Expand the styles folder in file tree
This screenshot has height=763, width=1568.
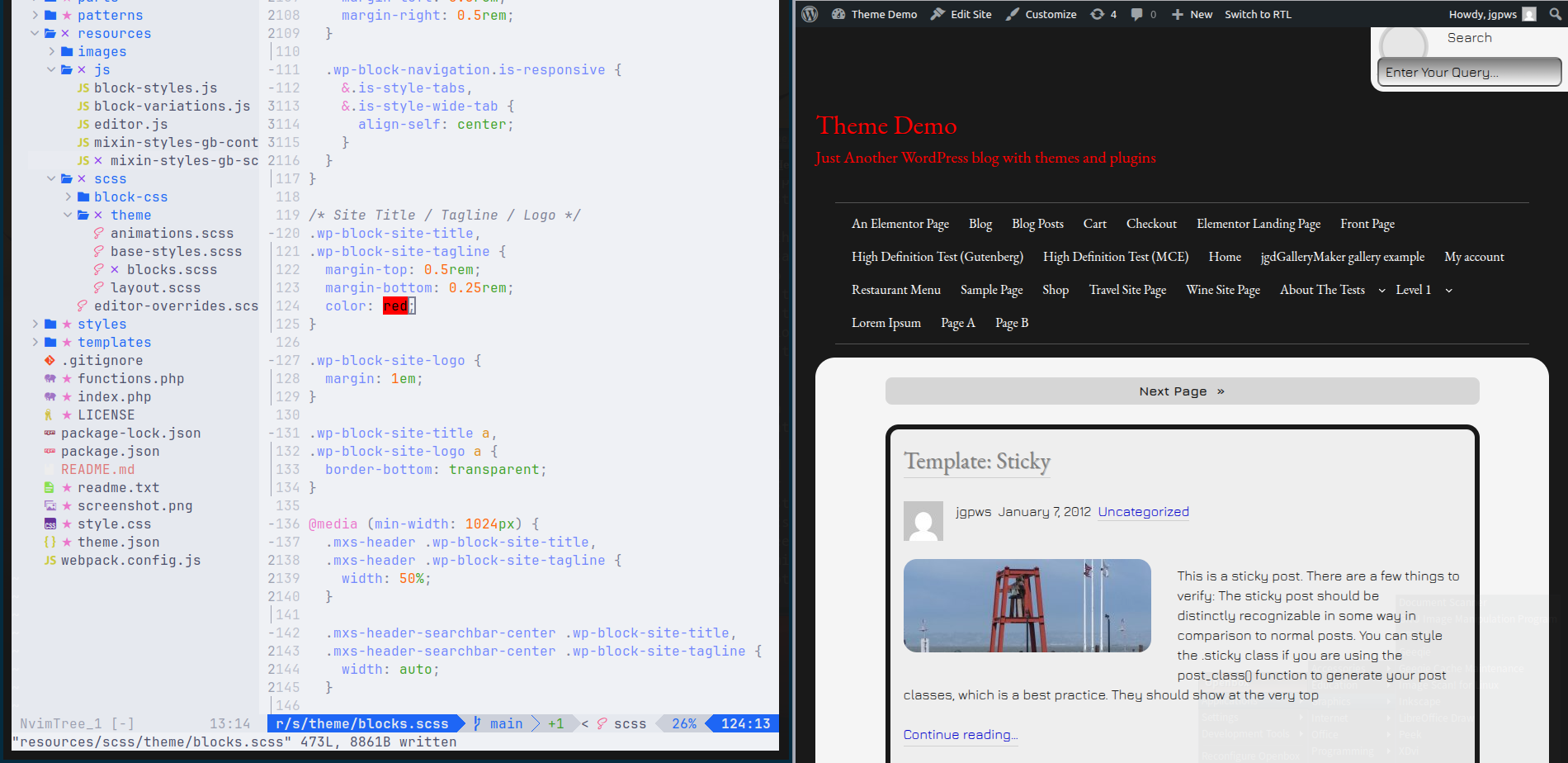pos(35,325)
